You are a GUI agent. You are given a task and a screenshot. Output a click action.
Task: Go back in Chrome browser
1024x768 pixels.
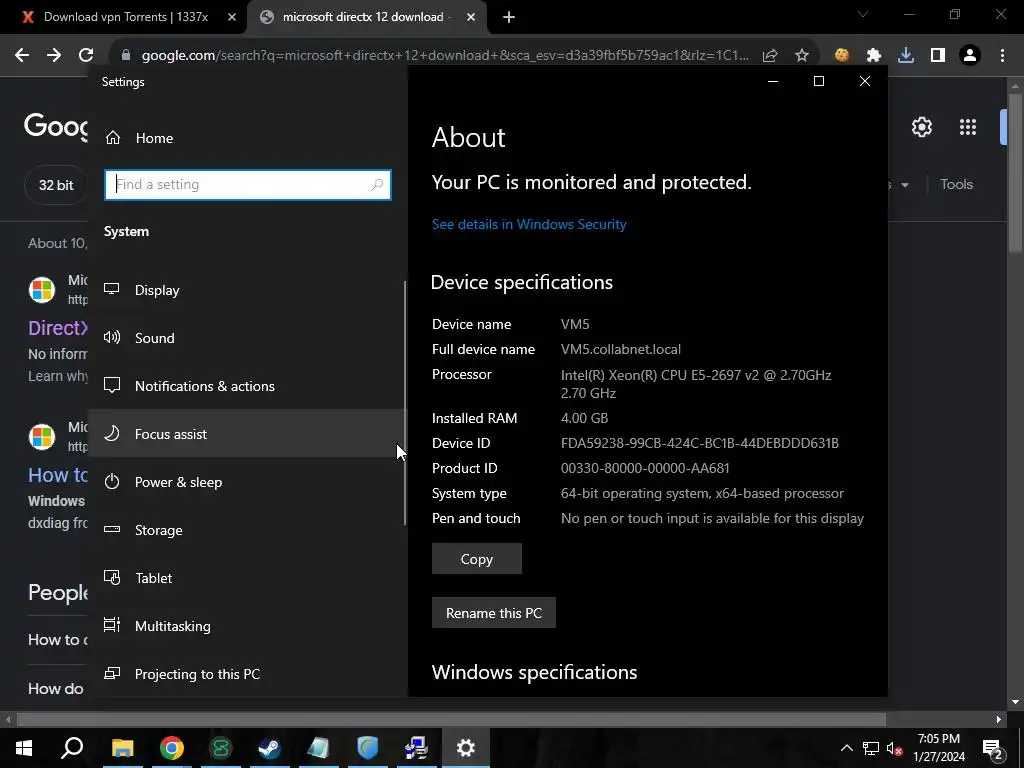coord(22,56)
